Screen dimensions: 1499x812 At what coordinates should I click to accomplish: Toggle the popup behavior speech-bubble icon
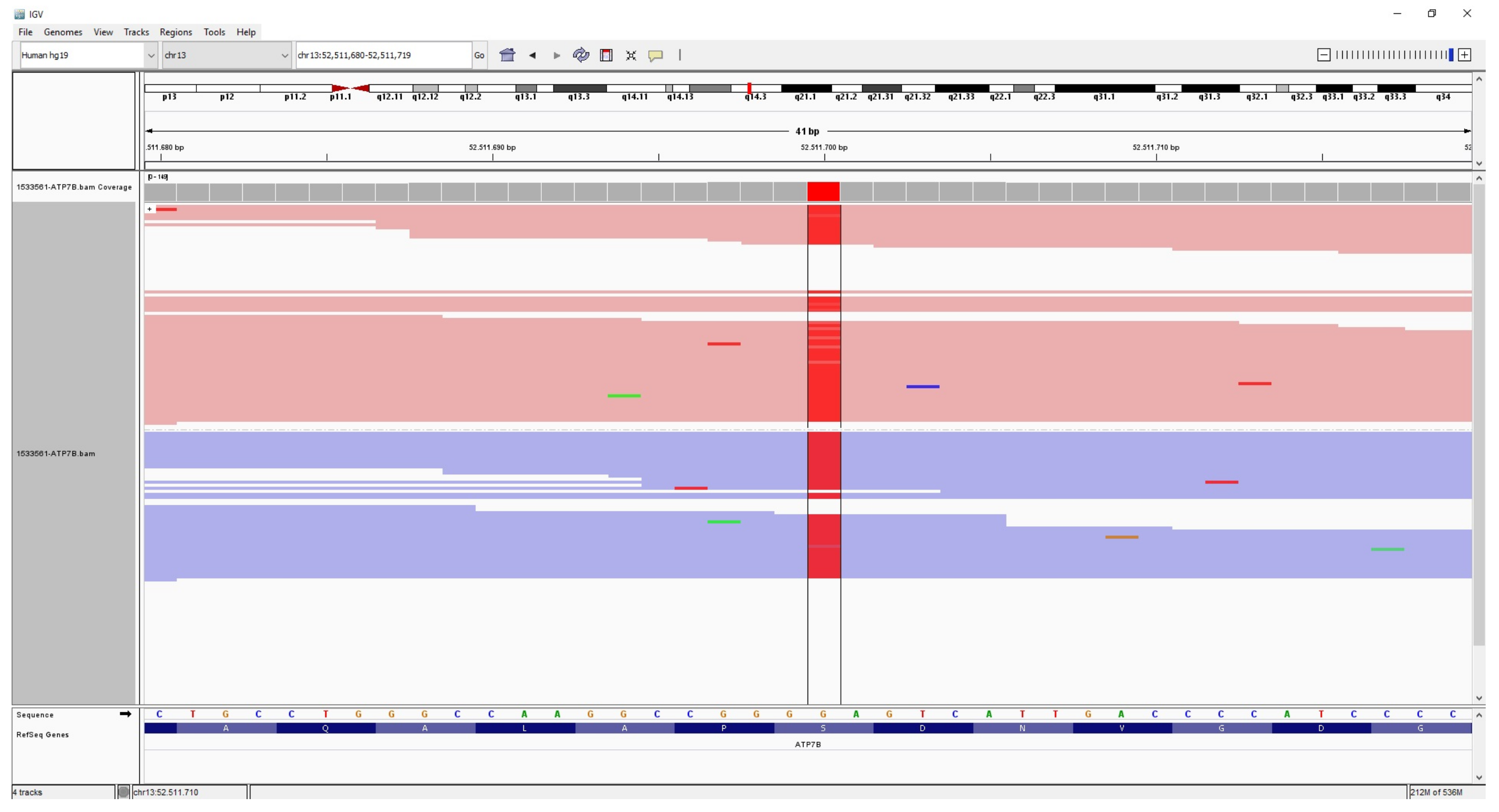click(x=655, y=56)
